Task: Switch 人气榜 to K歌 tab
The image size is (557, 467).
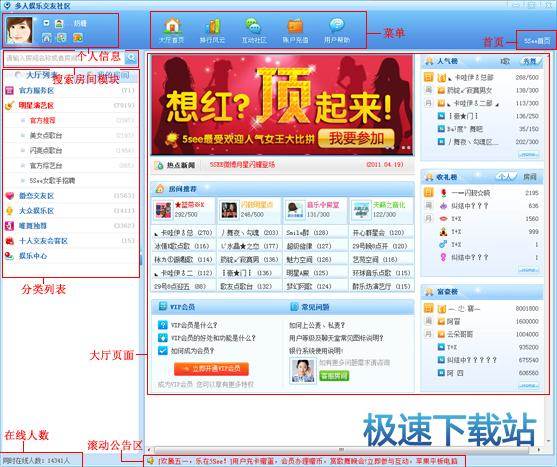Action: (x=505, y=61)
